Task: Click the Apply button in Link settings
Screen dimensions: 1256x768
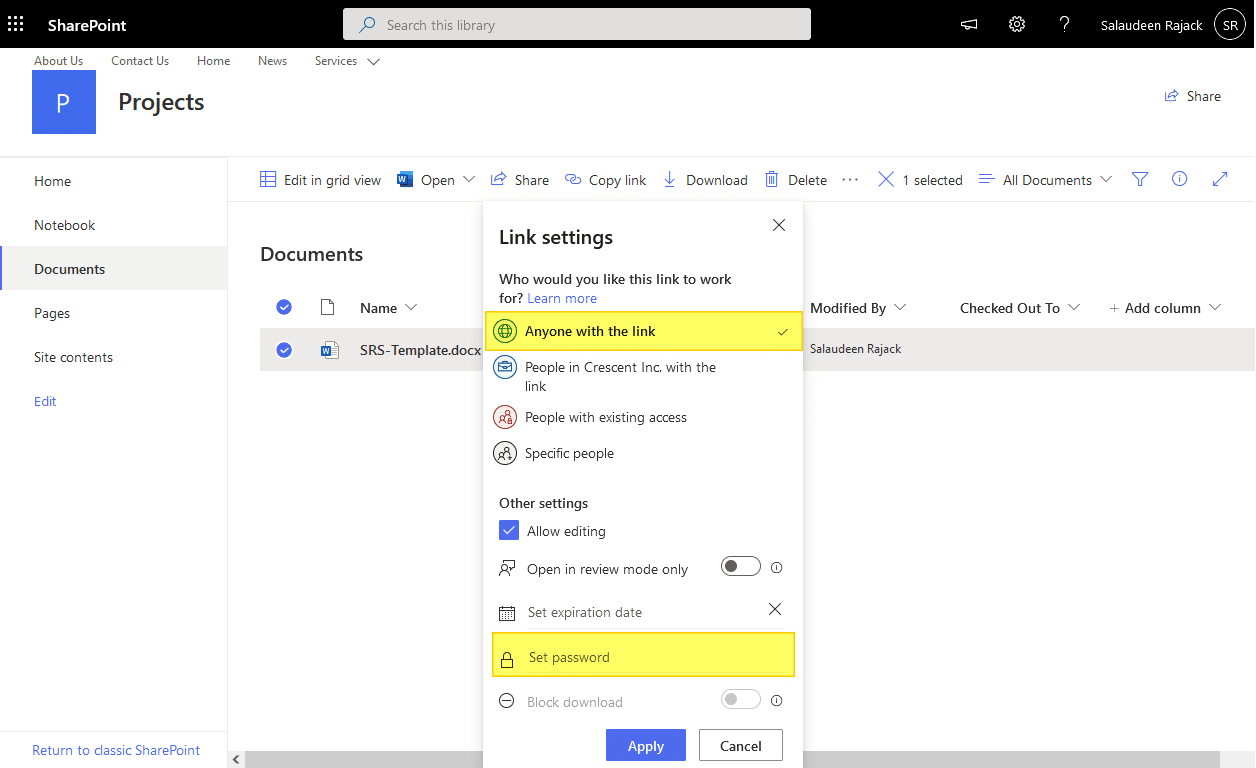Action: point(645,745)
